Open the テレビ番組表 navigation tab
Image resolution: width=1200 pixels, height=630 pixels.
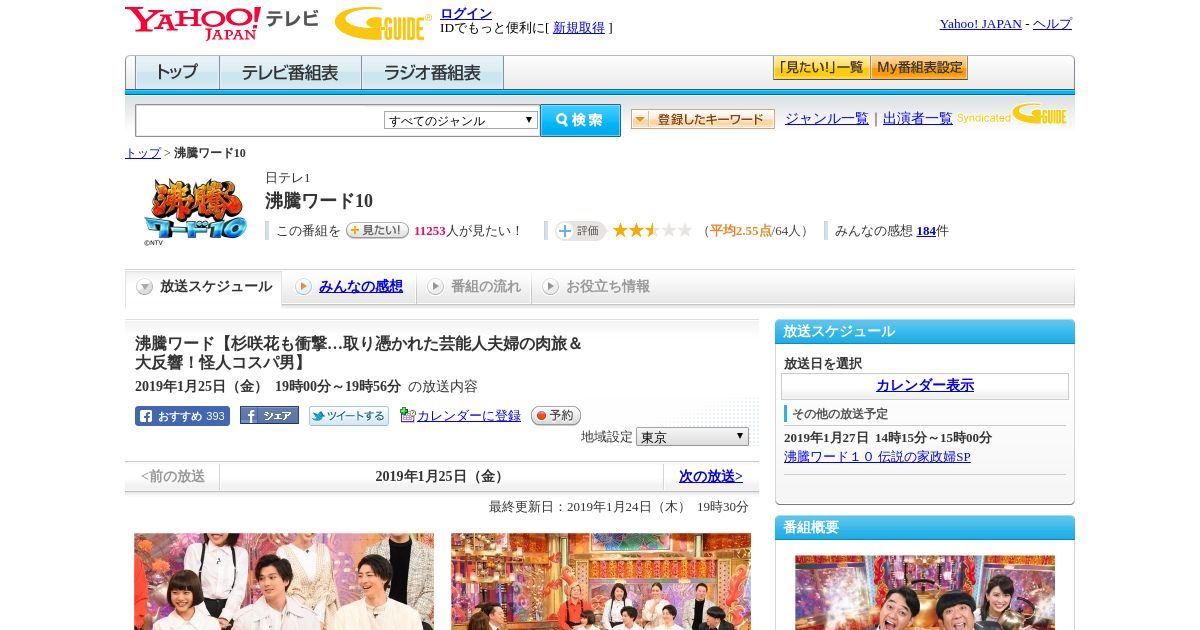point(290,72)
